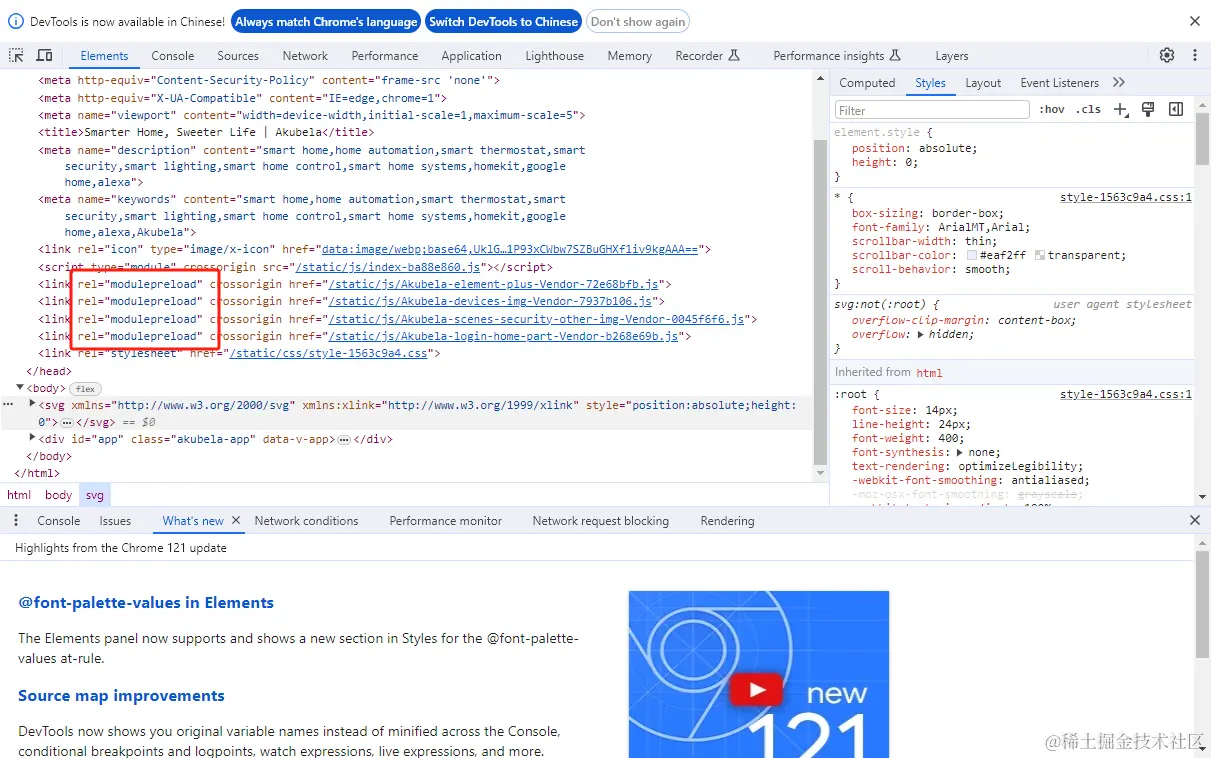The height and width of the screenshot is (758, 1211).
Task: Click the @font-palette-values in Elements heading
Action: [146, 602]
